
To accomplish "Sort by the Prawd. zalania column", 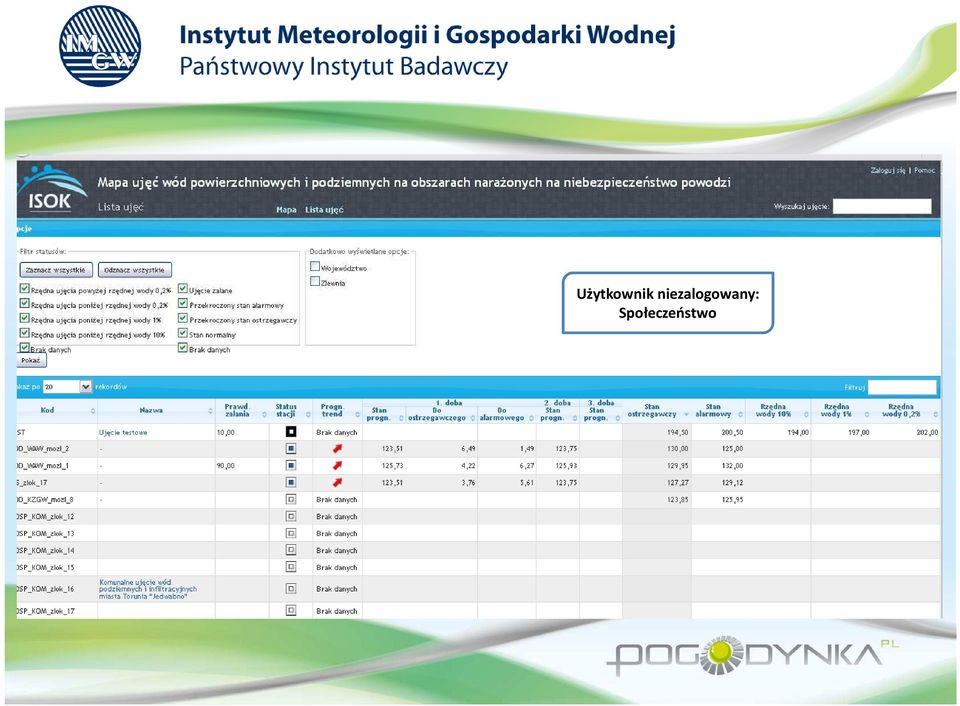I will tap(264, 415).
